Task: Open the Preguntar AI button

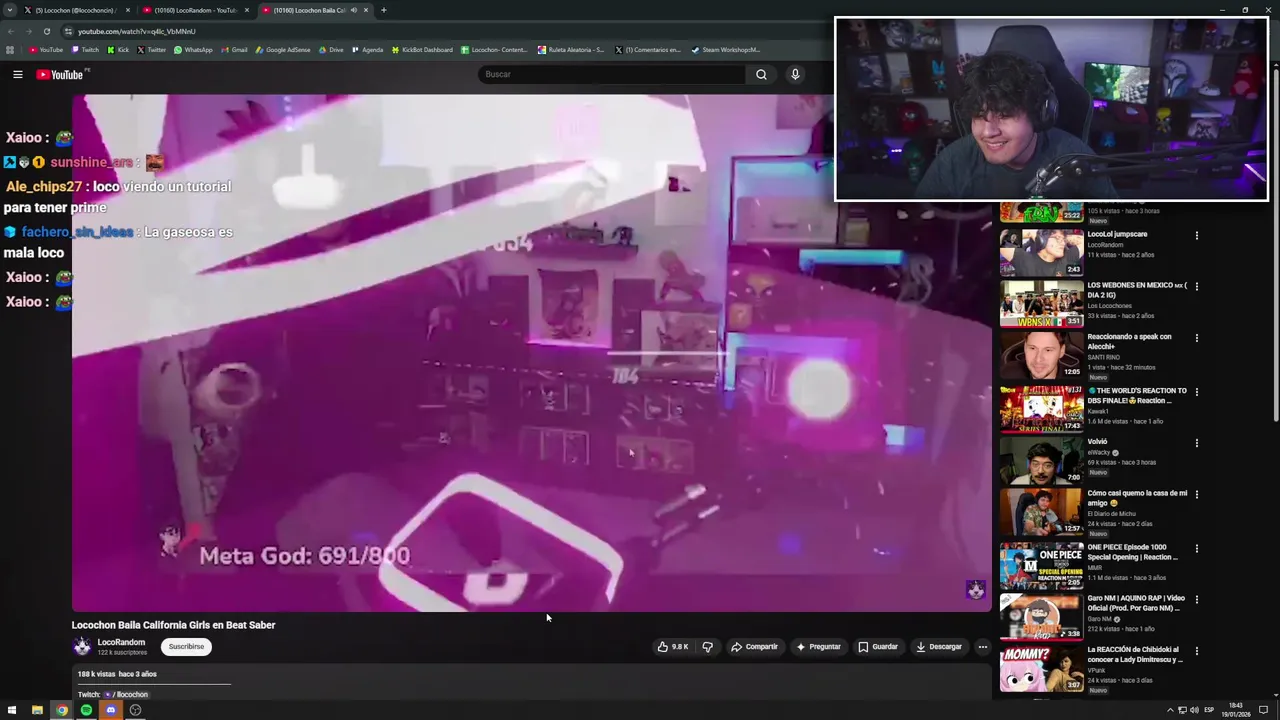Action: [818, 647]
